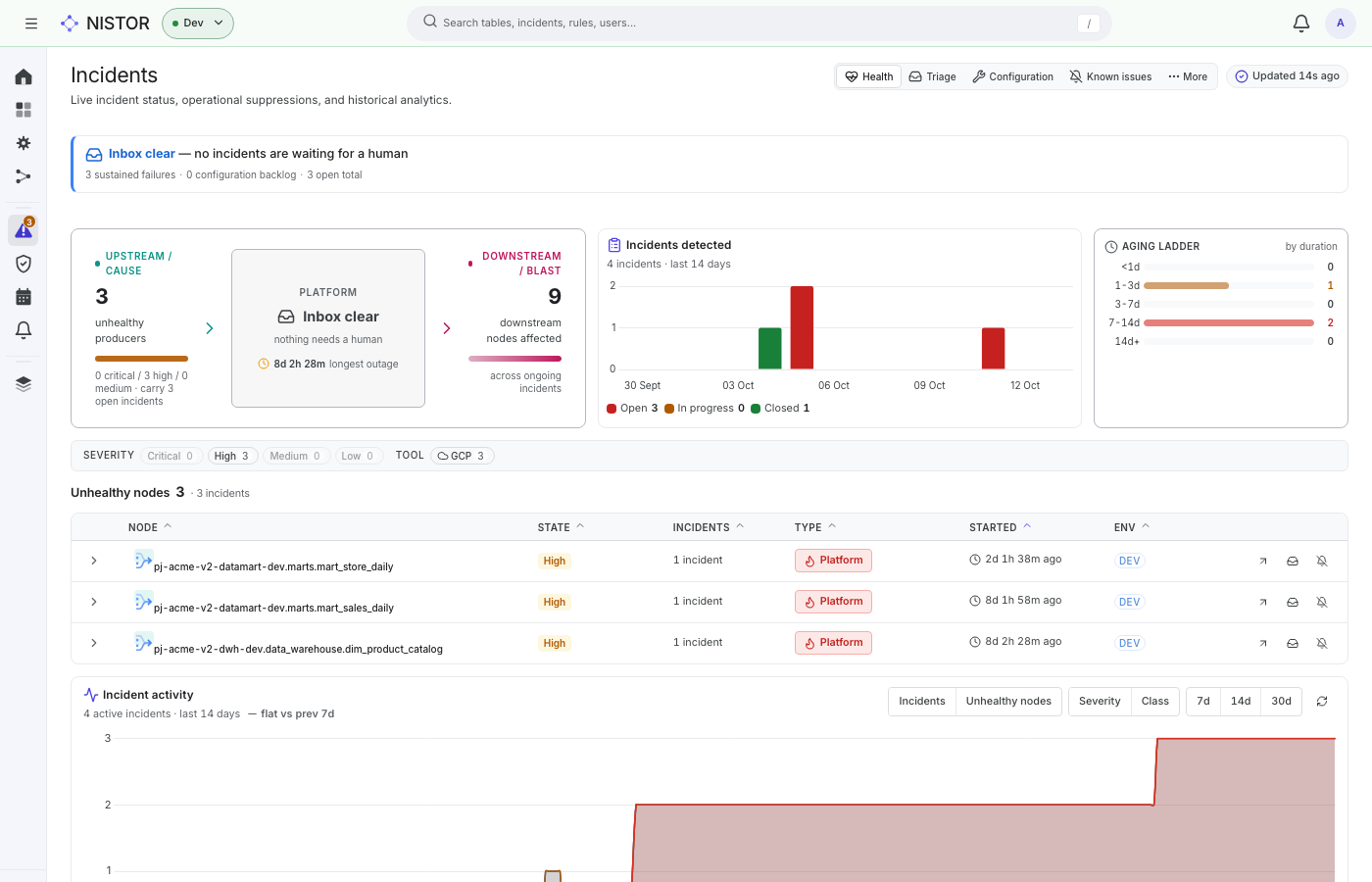Mute alerts for mart_store_daily node

coord(1322,562)
